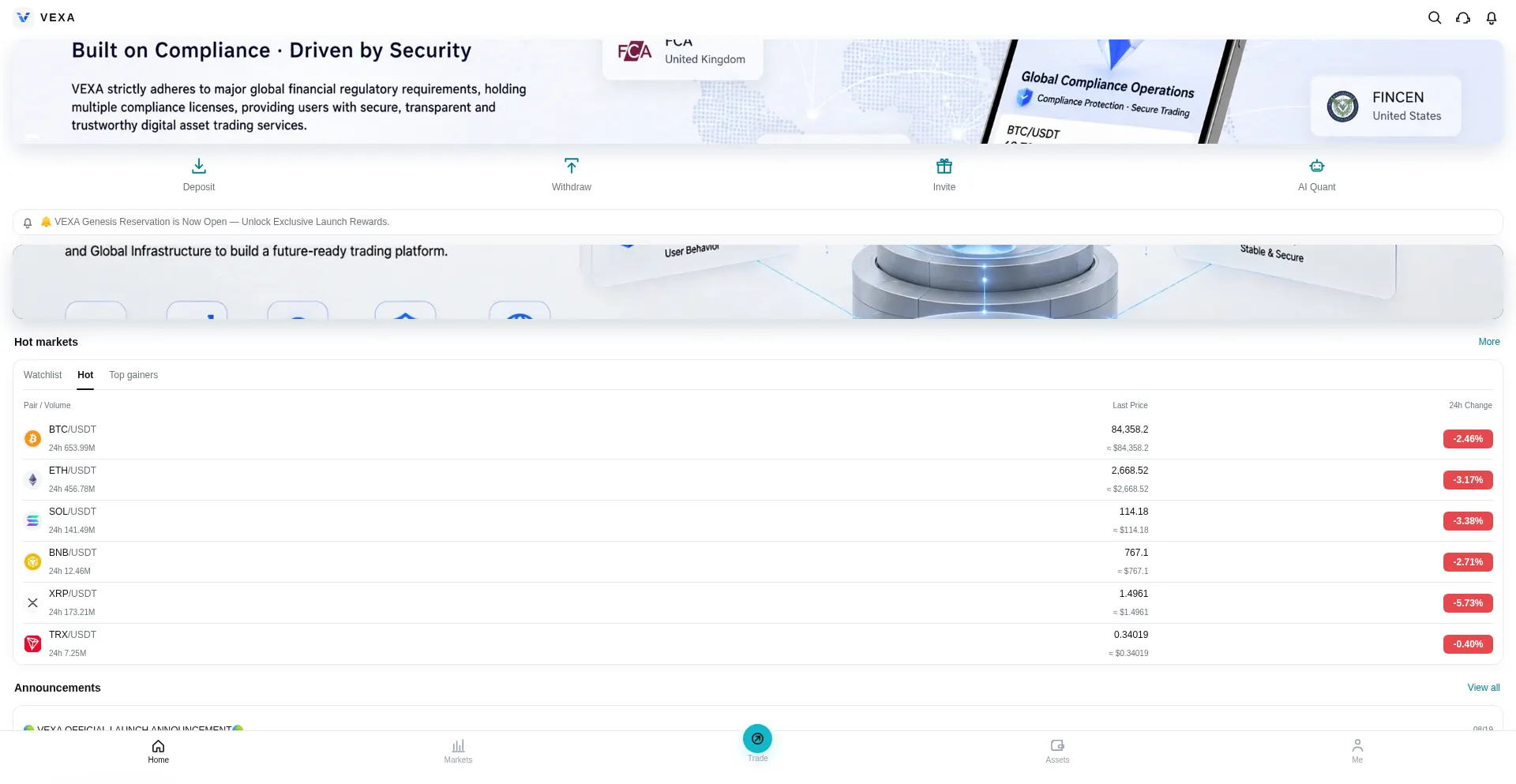Viewport: 1516px width, 784px height.
Task: Click the Deposit download icon
Action: click(x=199, y=166)
